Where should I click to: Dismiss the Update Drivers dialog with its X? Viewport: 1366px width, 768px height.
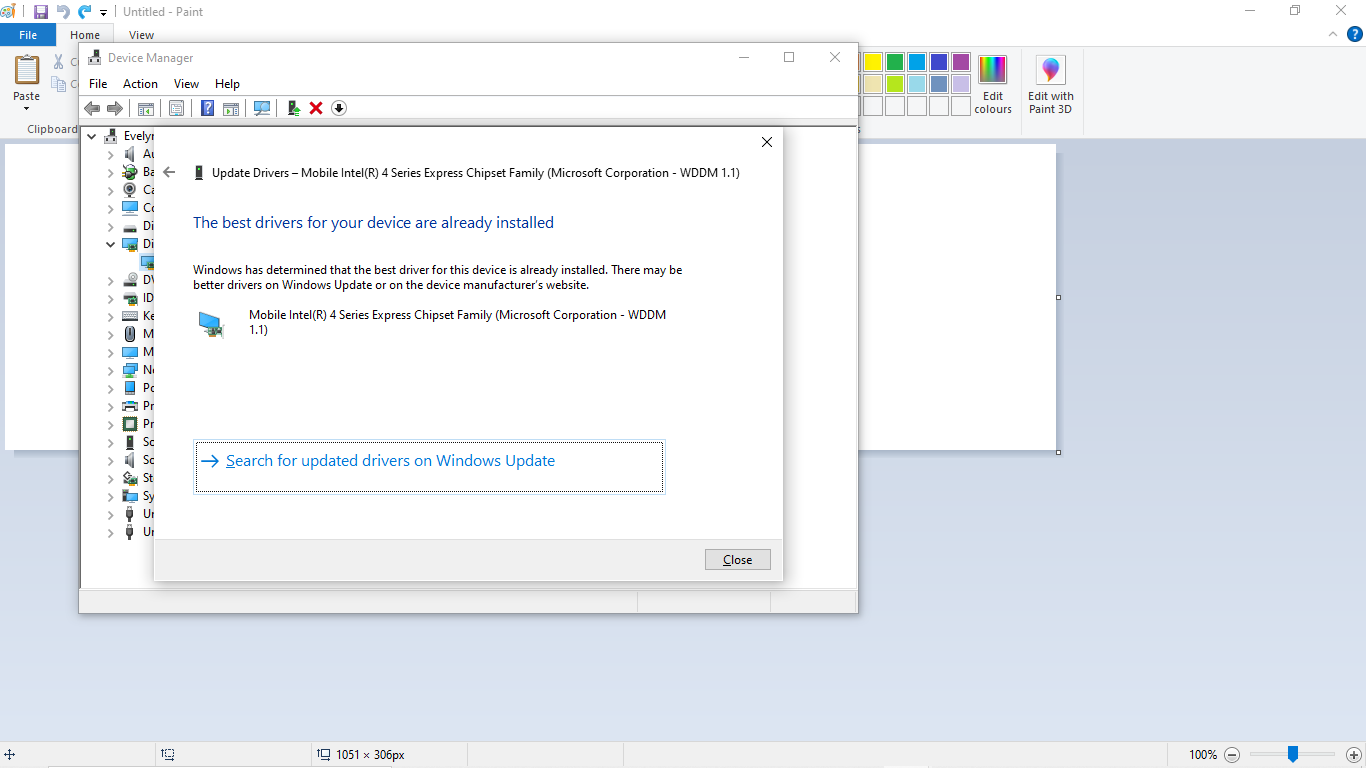click(767, 142)
